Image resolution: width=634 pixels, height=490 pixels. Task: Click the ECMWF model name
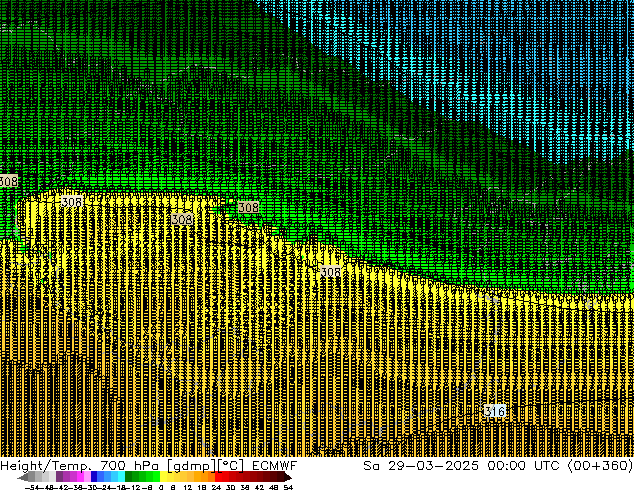[x=275, y=466]
